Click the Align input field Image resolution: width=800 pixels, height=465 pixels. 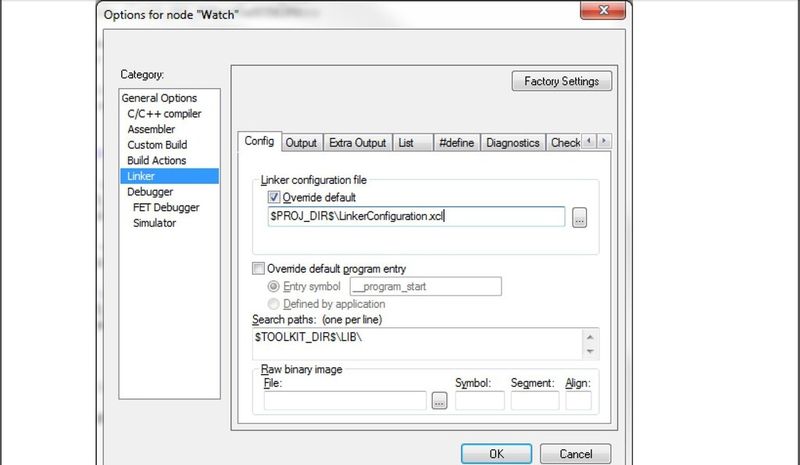click(x=579, y=401)
